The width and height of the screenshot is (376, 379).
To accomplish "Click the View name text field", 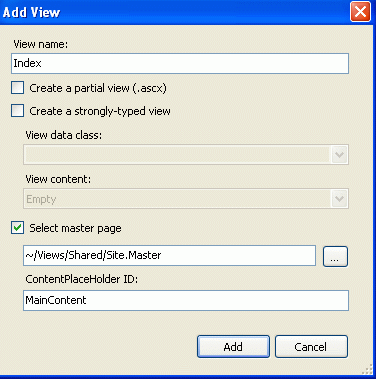I will pyautogui.click(x=180, y=63).
